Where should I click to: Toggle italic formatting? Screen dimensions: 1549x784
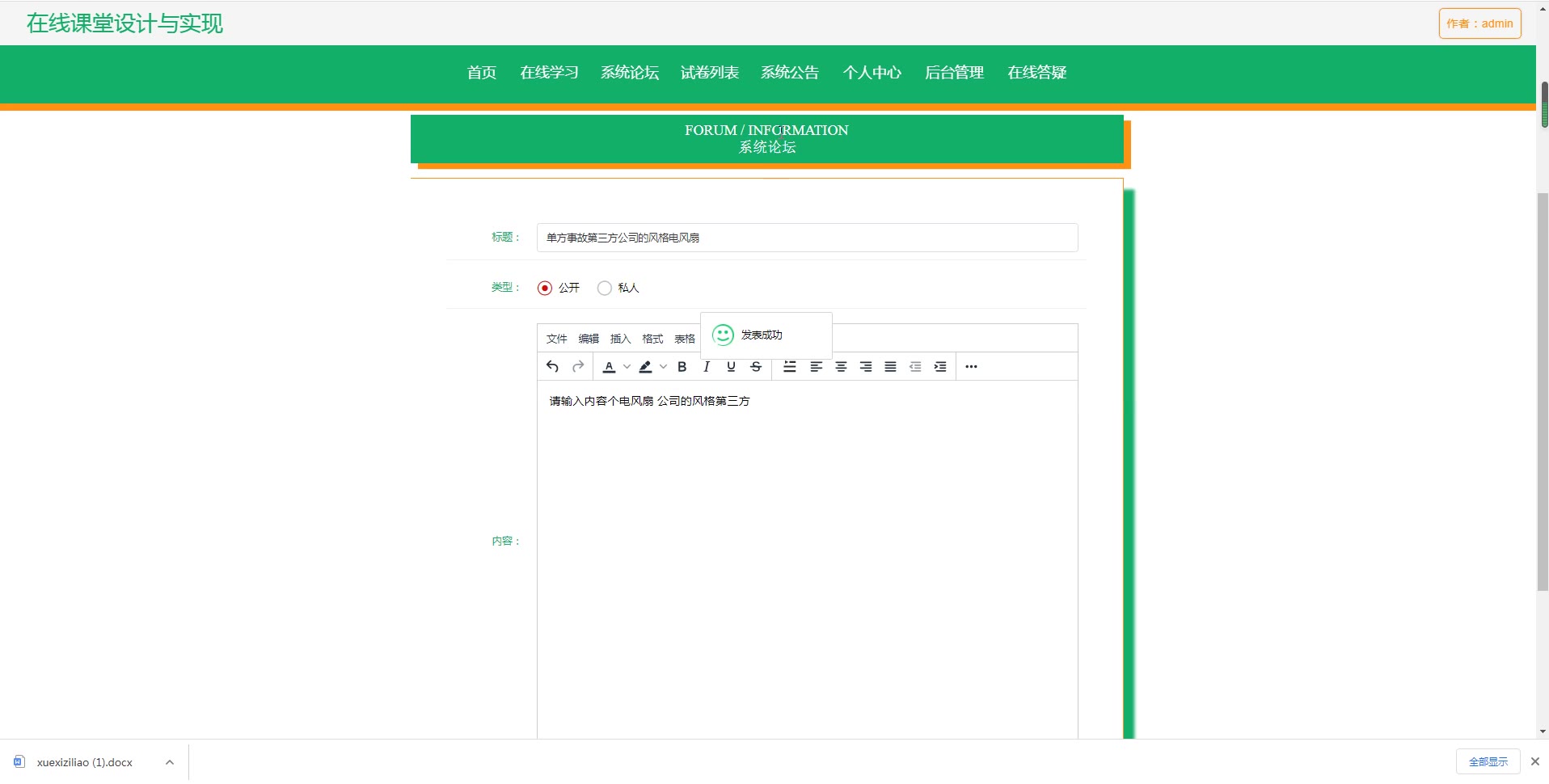tap(707, 367)
